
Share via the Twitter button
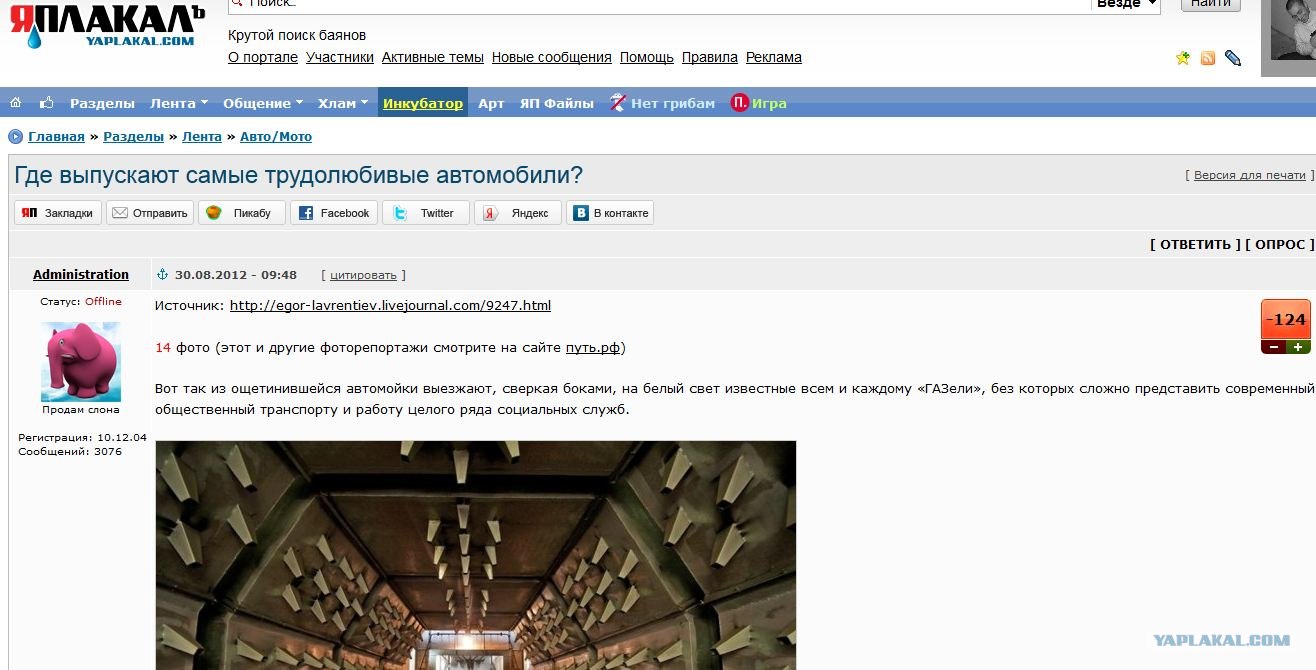point(426,213)
